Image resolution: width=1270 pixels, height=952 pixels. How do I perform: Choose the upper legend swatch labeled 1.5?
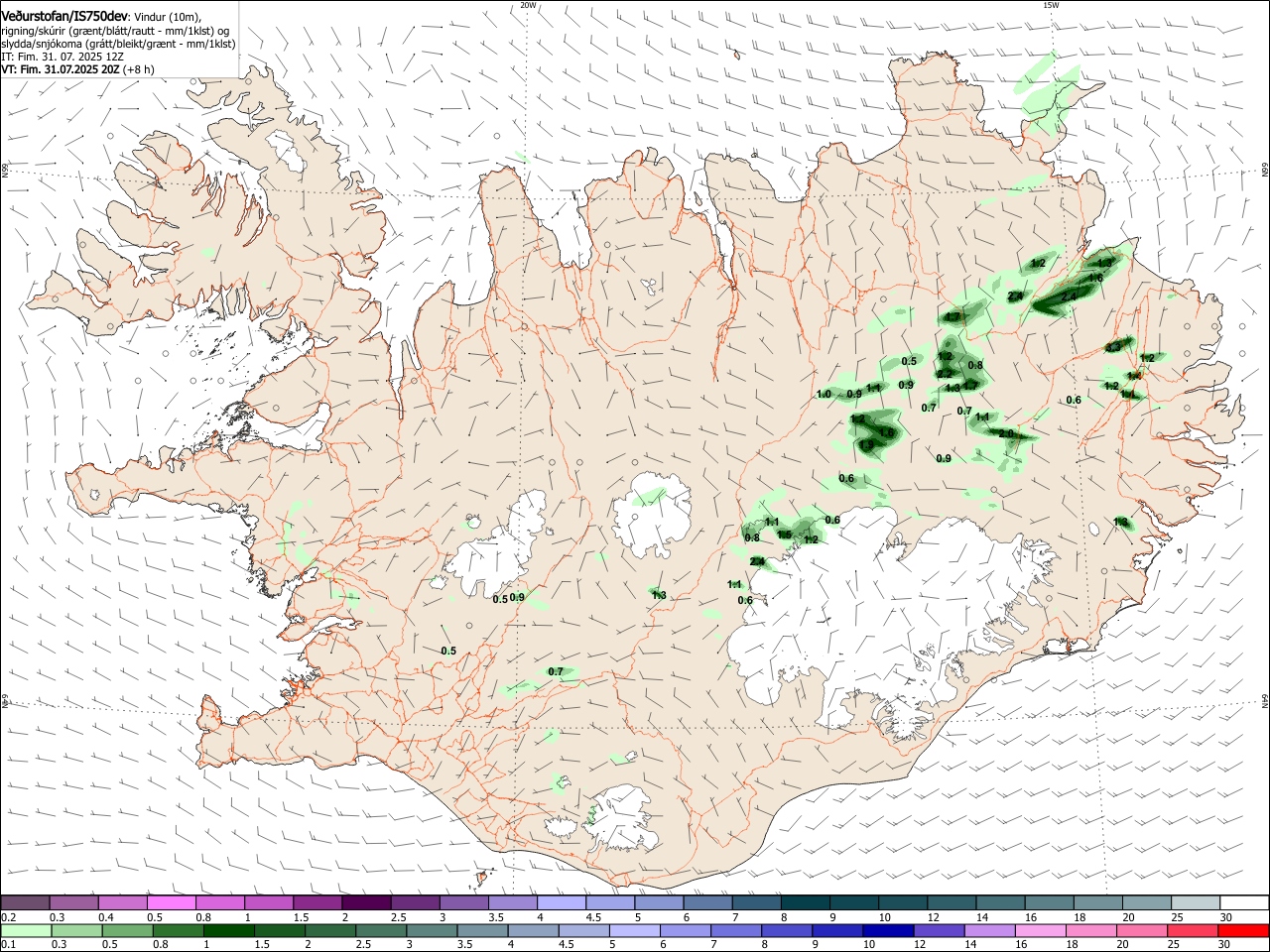point(317,902)
